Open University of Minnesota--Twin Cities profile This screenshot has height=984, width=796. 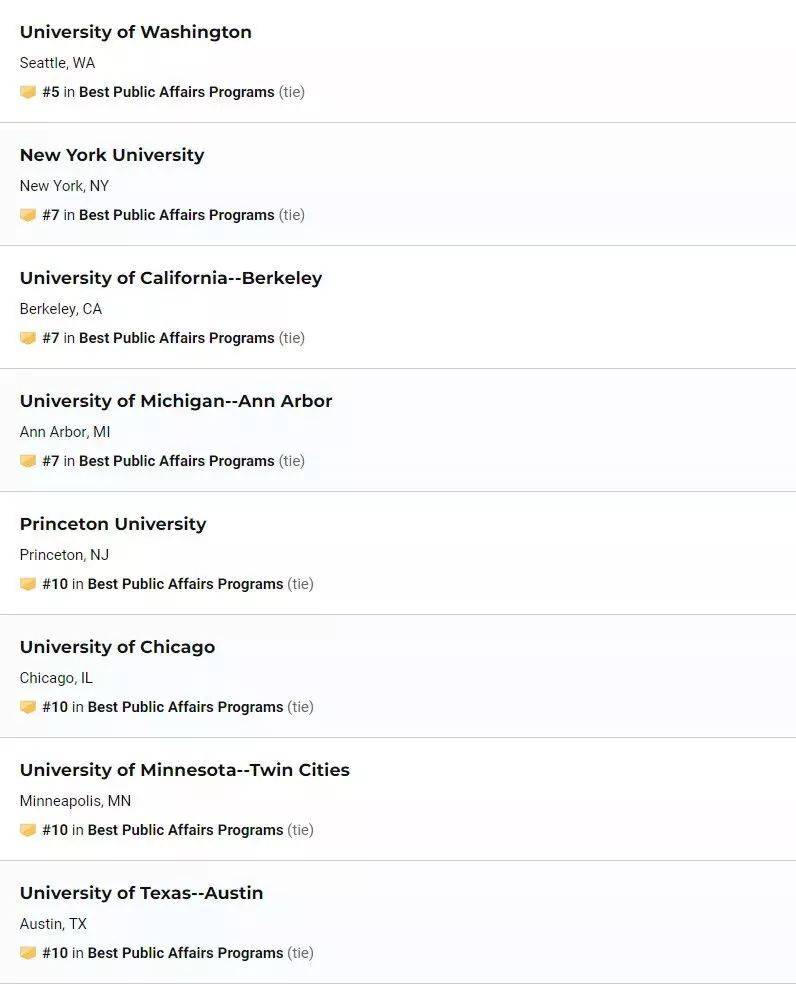(x=185, y=770)
